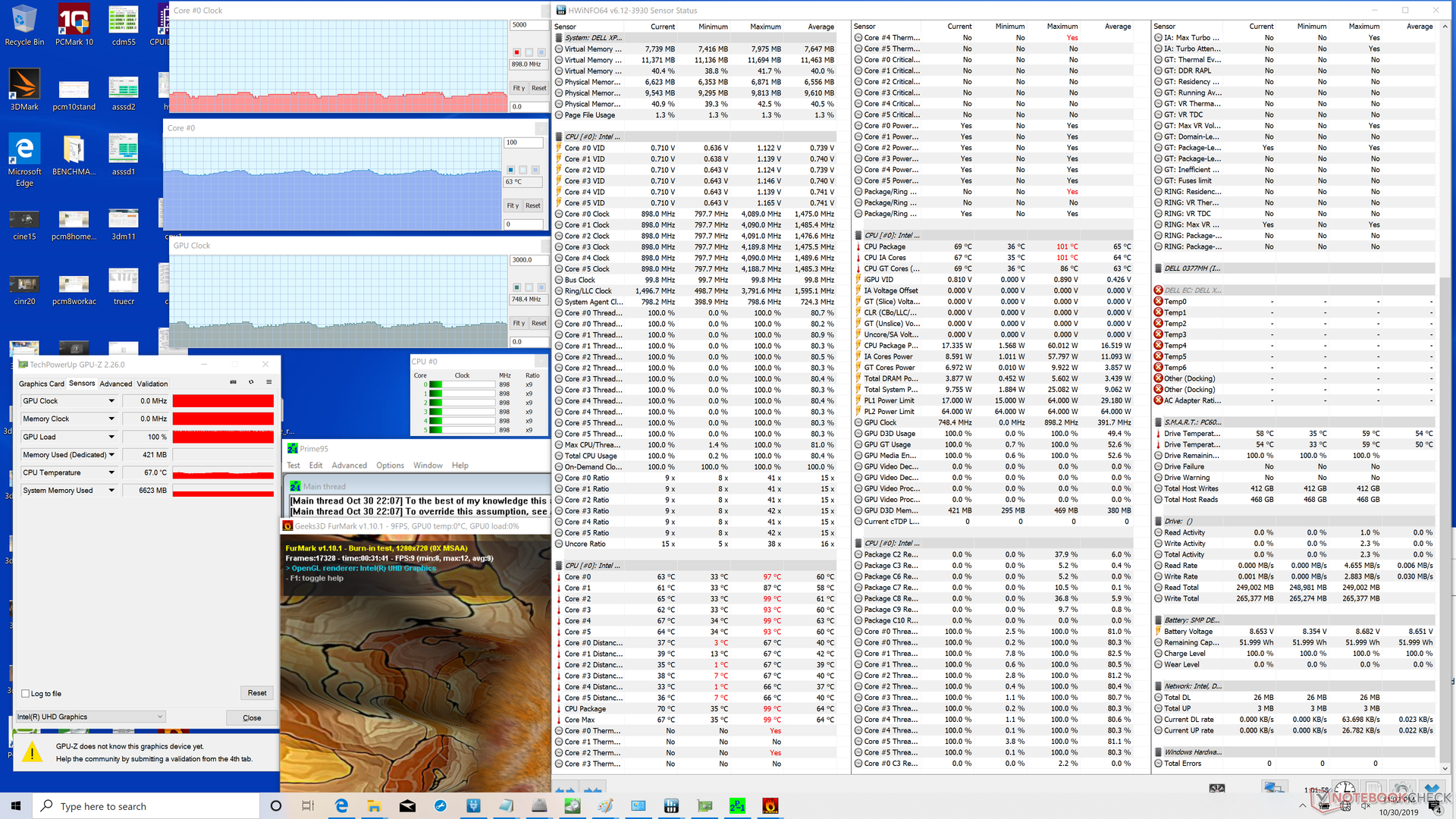Open Prime95 Window menu
The width and height of the screenshot is (1456, 819).
point(428,466)
